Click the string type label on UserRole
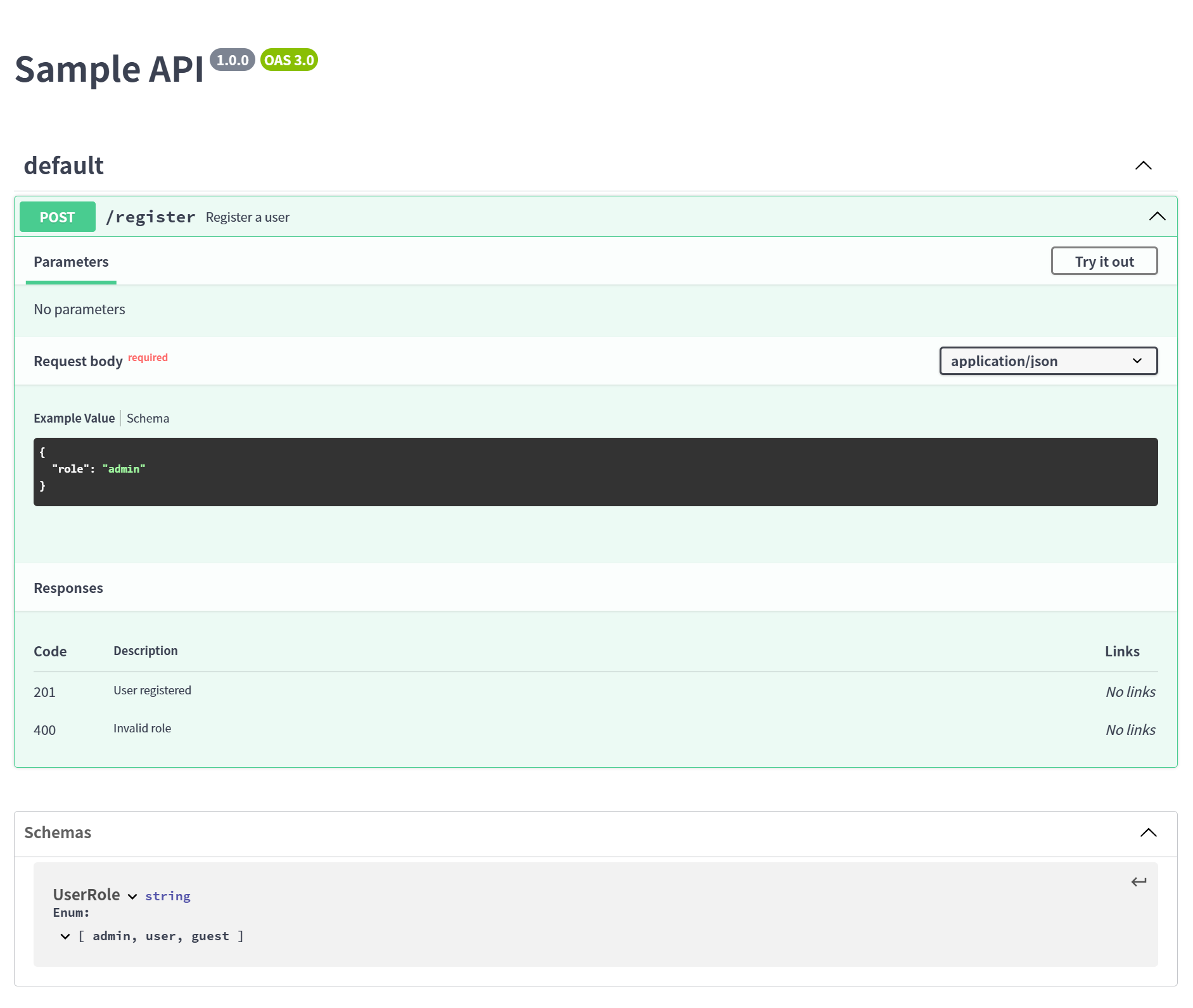Viewport: 1193px width, 1008px height. click(x=167, y=896)
